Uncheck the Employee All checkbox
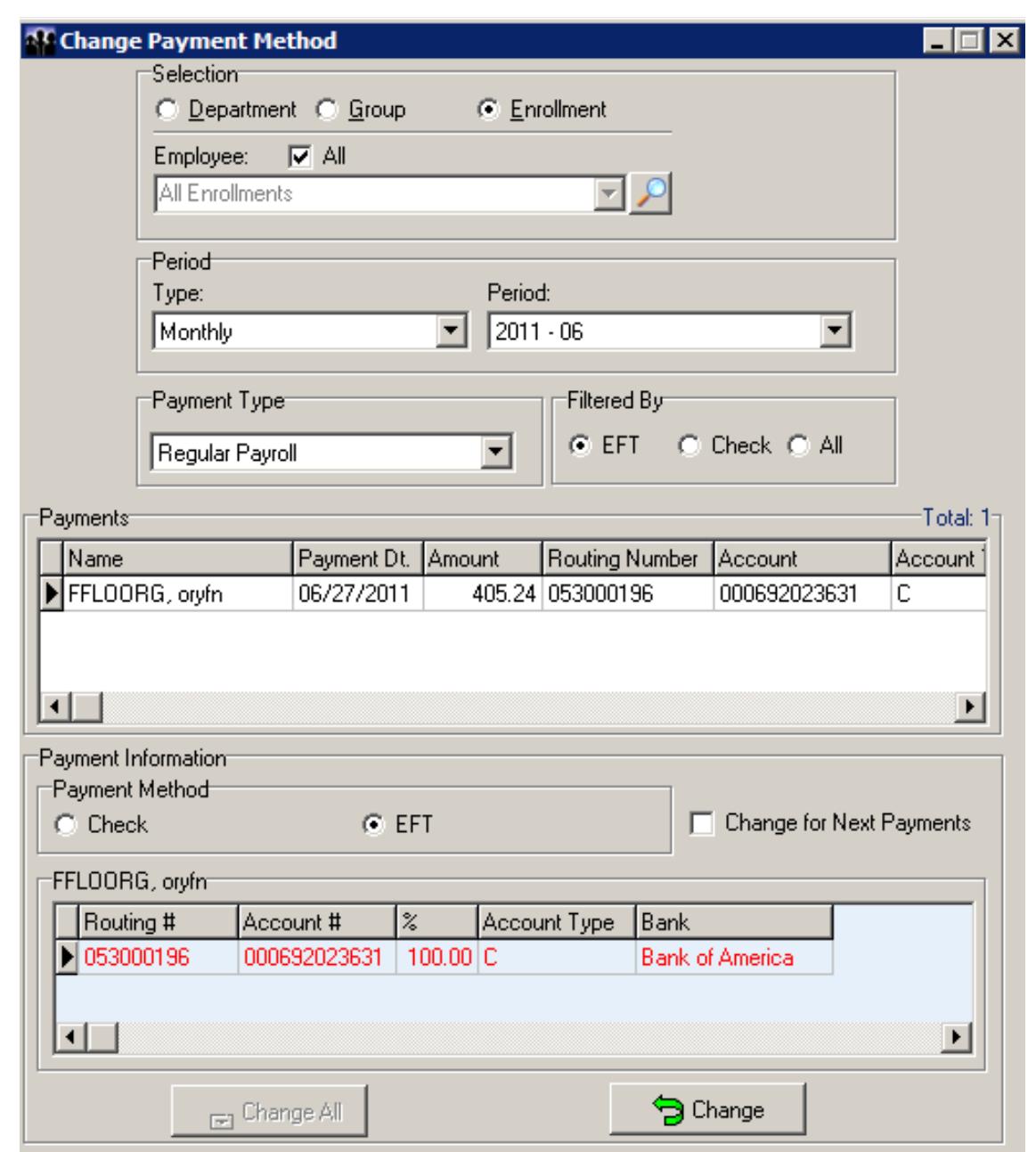The height and width of the screenshot is (1152, 1036). pyautogui.click(x=300, y=157)
